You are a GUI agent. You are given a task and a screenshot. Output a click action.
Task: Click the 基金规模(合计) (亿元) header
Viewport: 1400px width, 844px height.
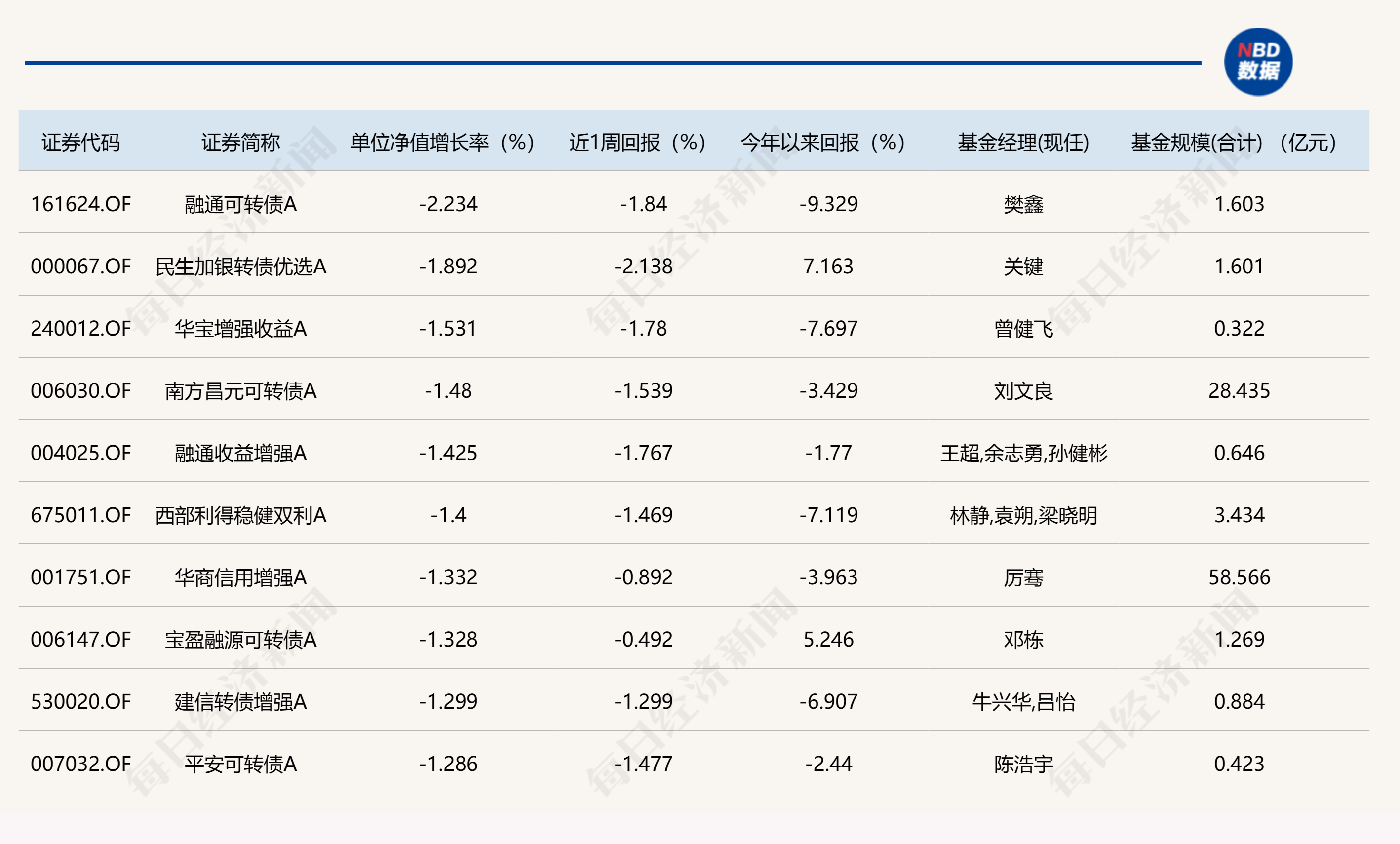click(1234, 142)
